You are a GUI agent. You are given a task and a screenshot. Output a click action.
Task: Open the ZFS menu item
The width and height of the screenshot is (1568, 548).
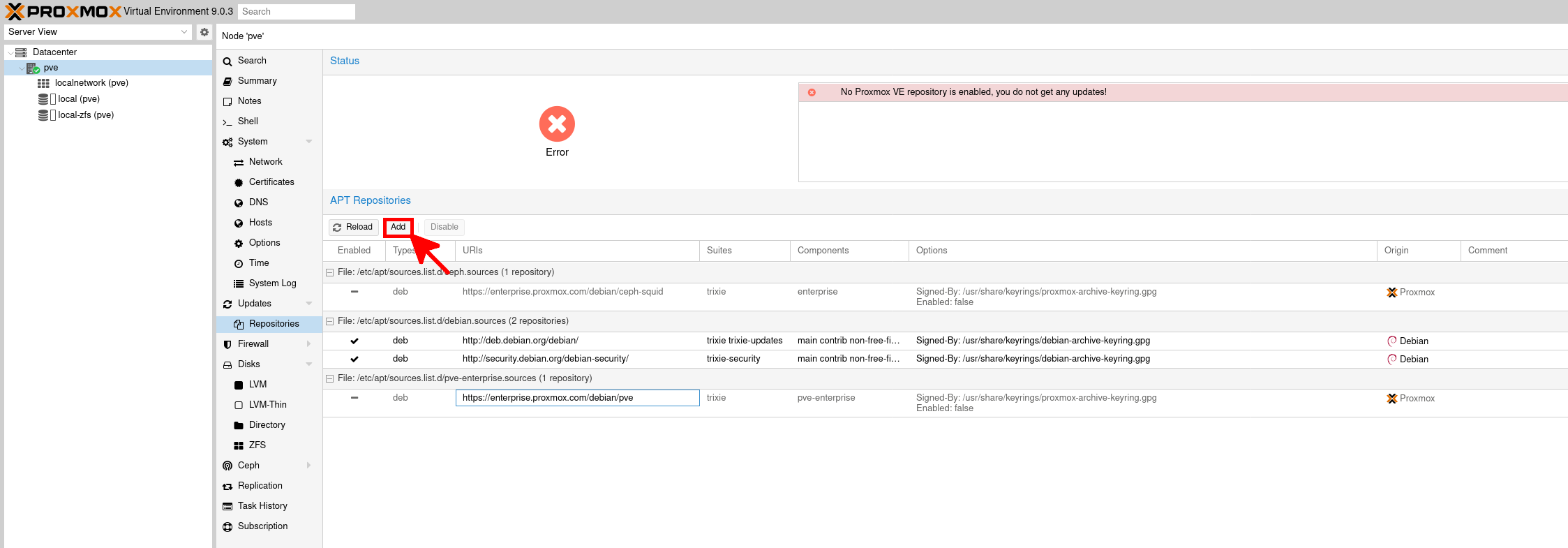[269, 445]
